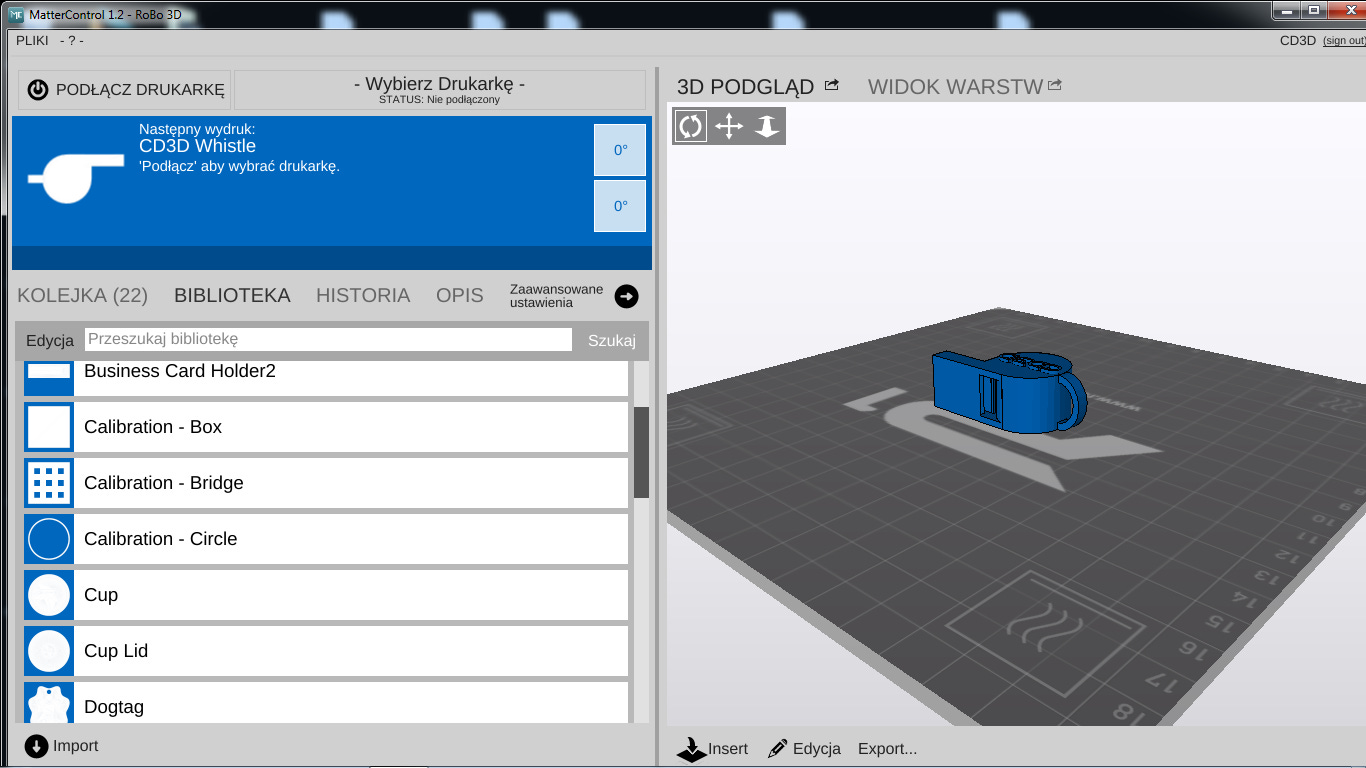
Task: Select the Zoom view tool
Action: (x=767, y=126)
